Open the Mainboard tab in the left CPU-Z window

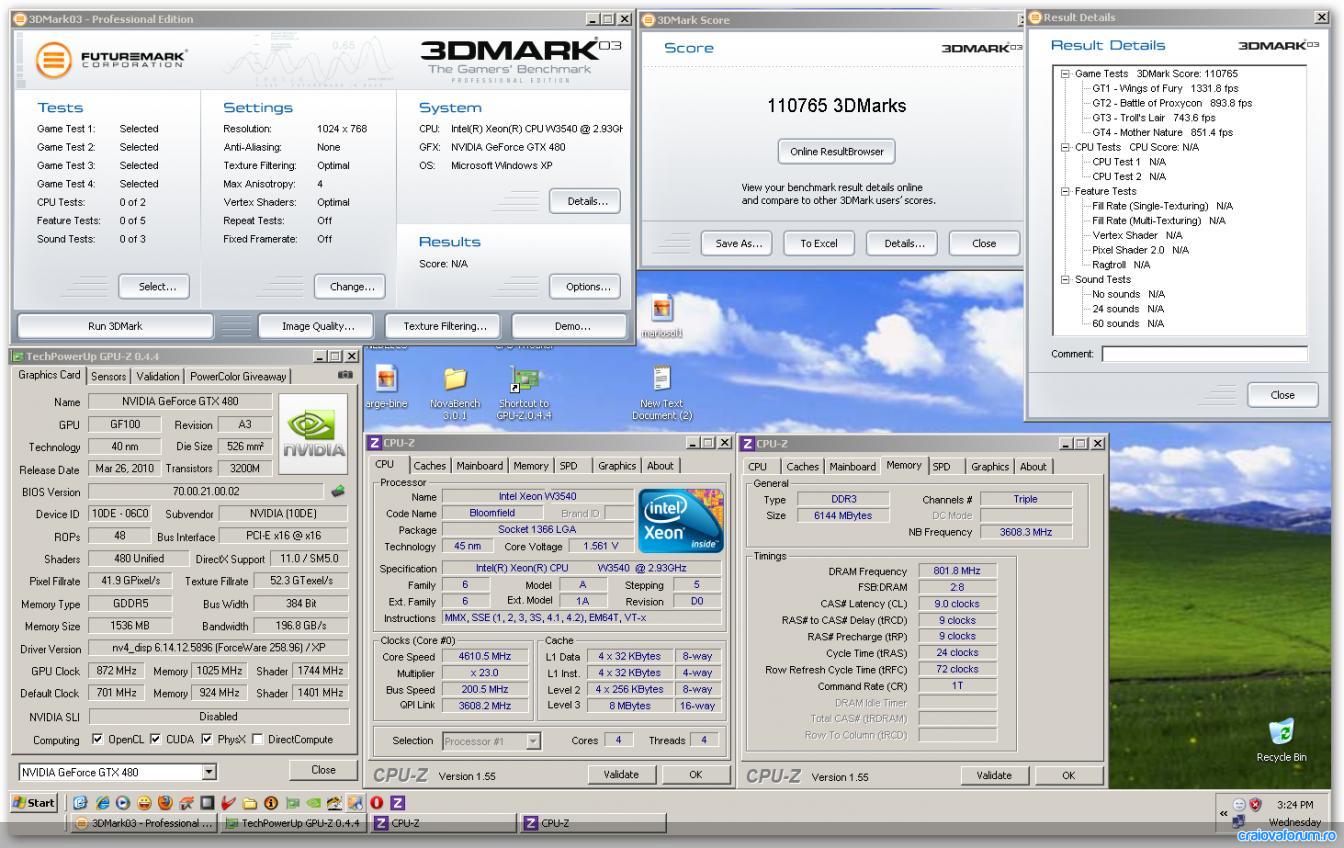[x=481, y=465]
